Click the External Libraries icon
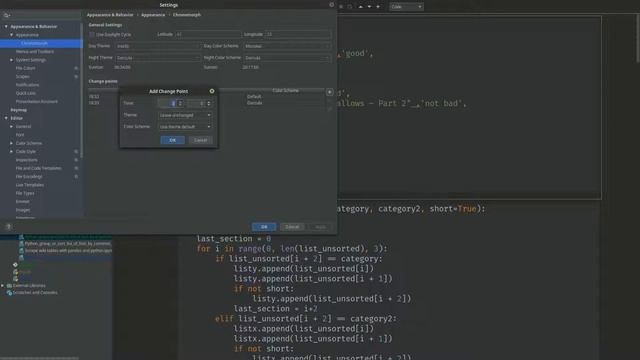Image resolution: width=640 pixels, height=360 pixels. pyautogui.click(x=9, y=286)
